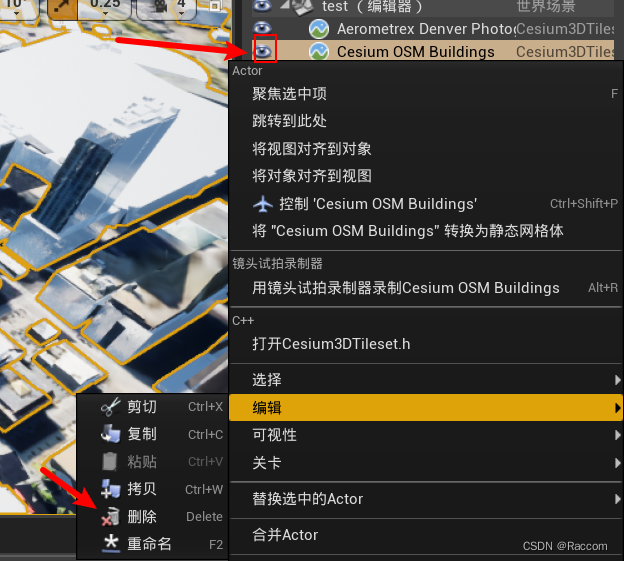Open the rotation snap value 10 dropdown
The width and height of the screenshot is (624, 561).
pyautogui.click(x=16, y=9)
